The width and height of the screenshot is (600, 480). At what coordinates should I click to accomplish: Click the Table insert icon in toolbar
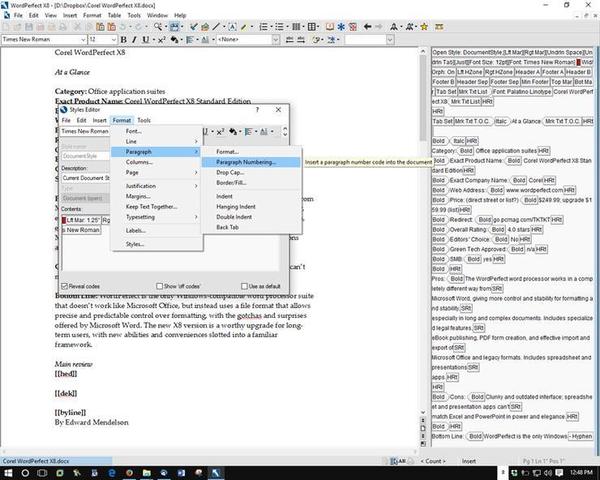click(312, 26)
